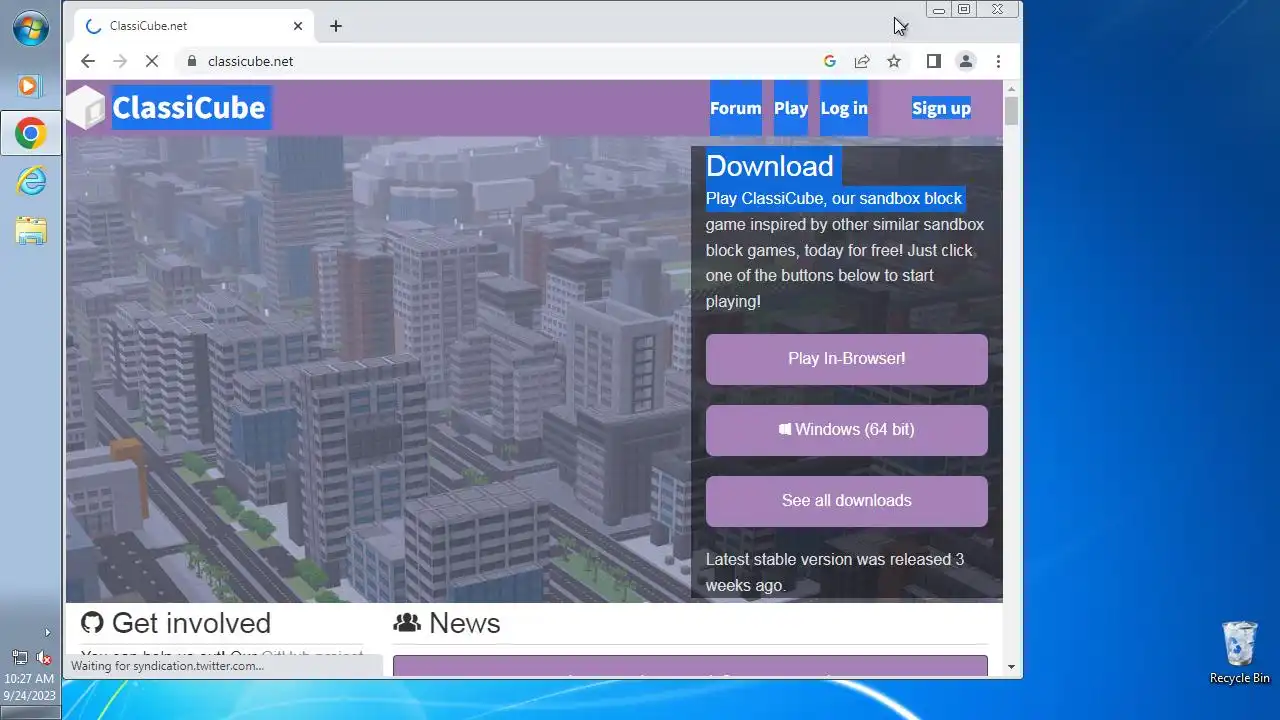Open the Google search icon in address bar
Image resolution: width=1280 pixels, height=720 pixels.
point(829,61)
